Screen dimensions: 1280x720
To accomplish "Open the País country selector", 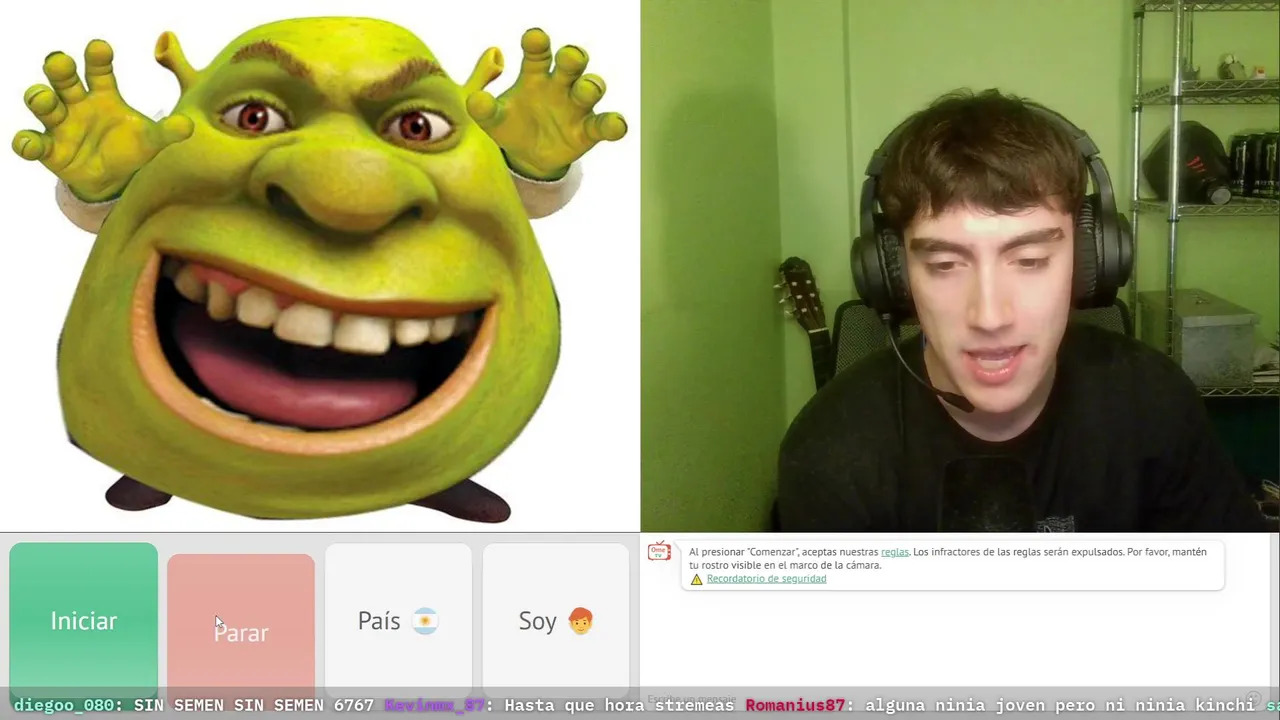I will [x=398, y=620].
